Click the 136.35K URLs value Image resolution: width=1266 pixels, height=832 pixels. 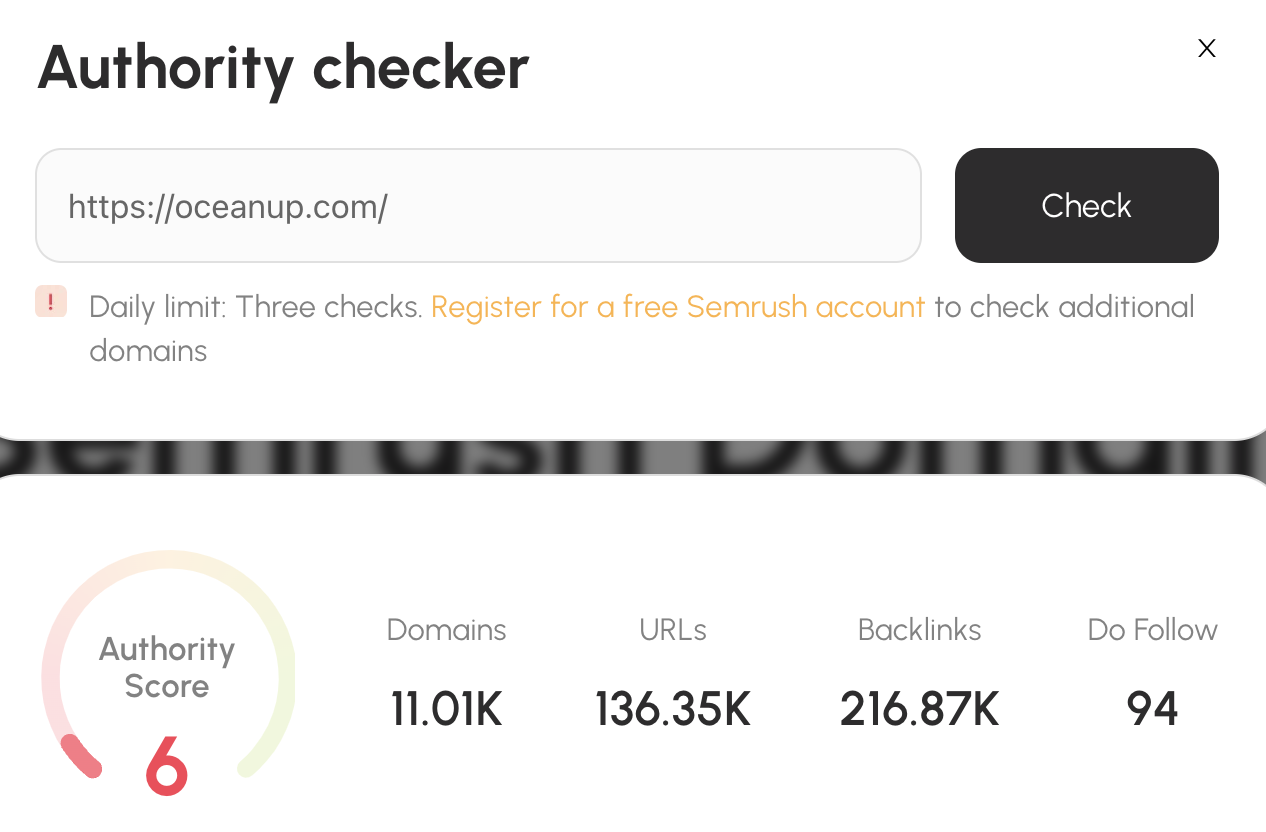(x=673, y=709)
